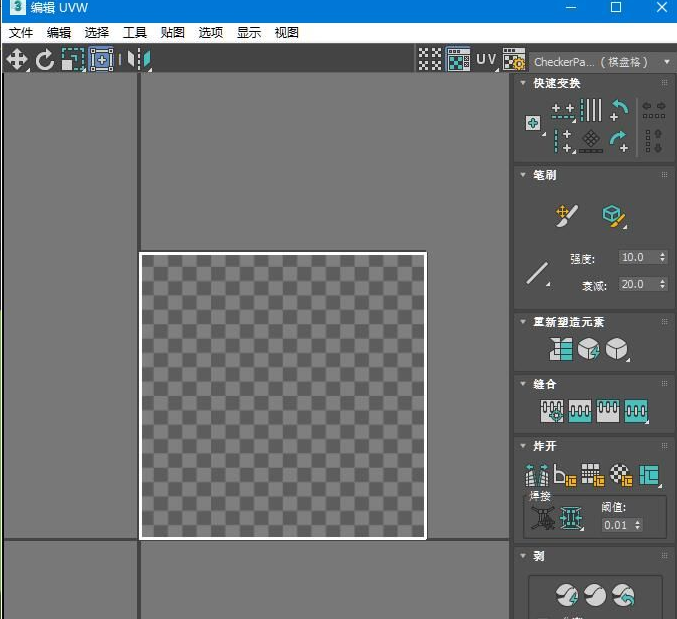Collapse the 笔刷 rollout
This screenshot has width=677, height=619.
523,175
